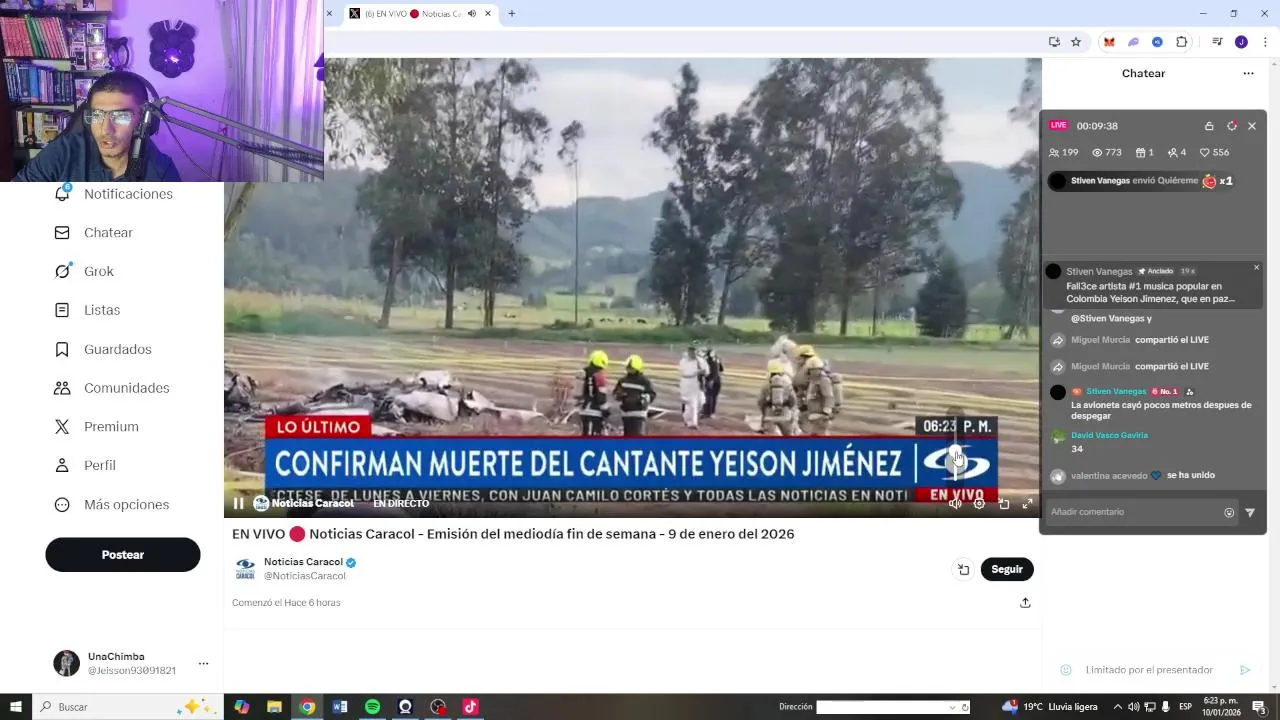Open @NoticiasCaracol handle link

[305, 576]
